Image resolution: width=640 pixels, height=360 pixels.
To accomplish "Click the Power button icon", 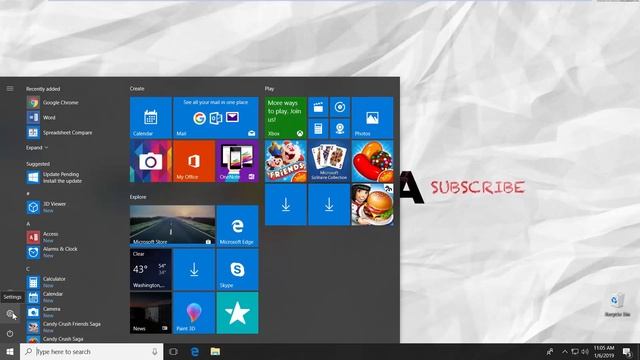I will point(10,333).
